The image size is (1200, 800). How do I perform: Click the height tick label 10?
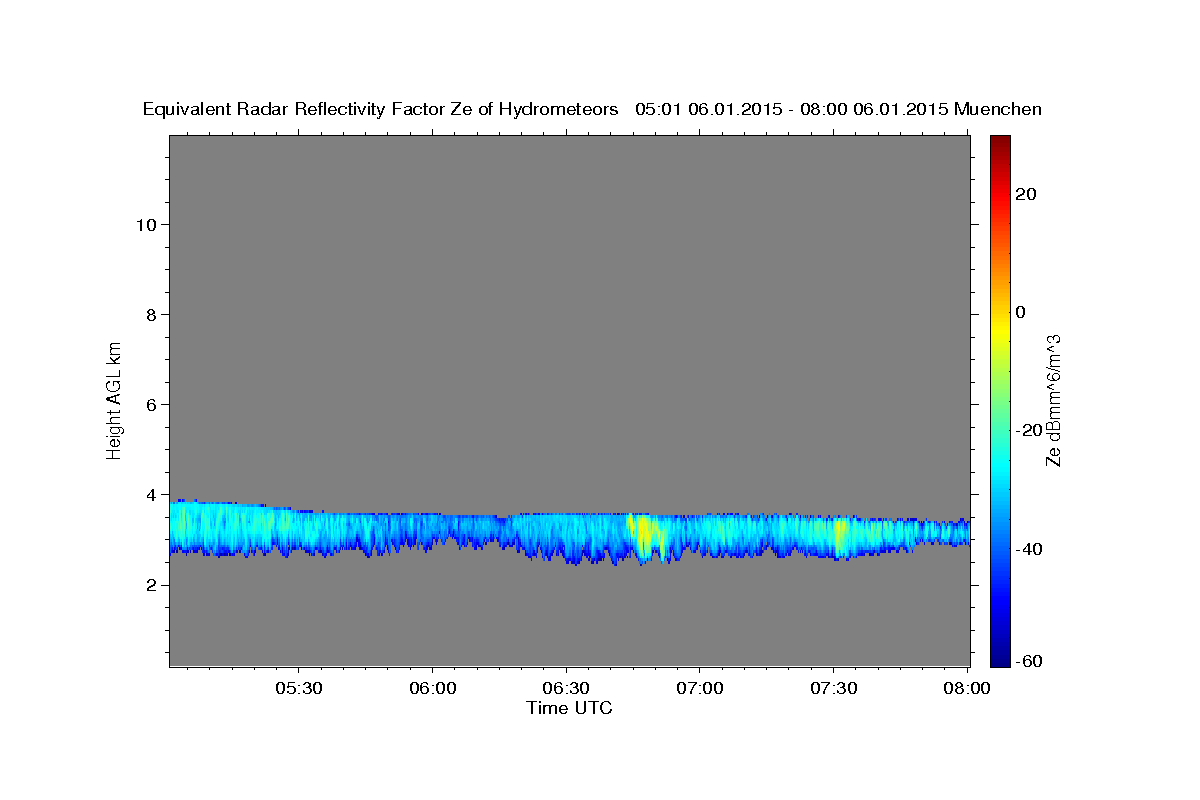click(146, 224)
